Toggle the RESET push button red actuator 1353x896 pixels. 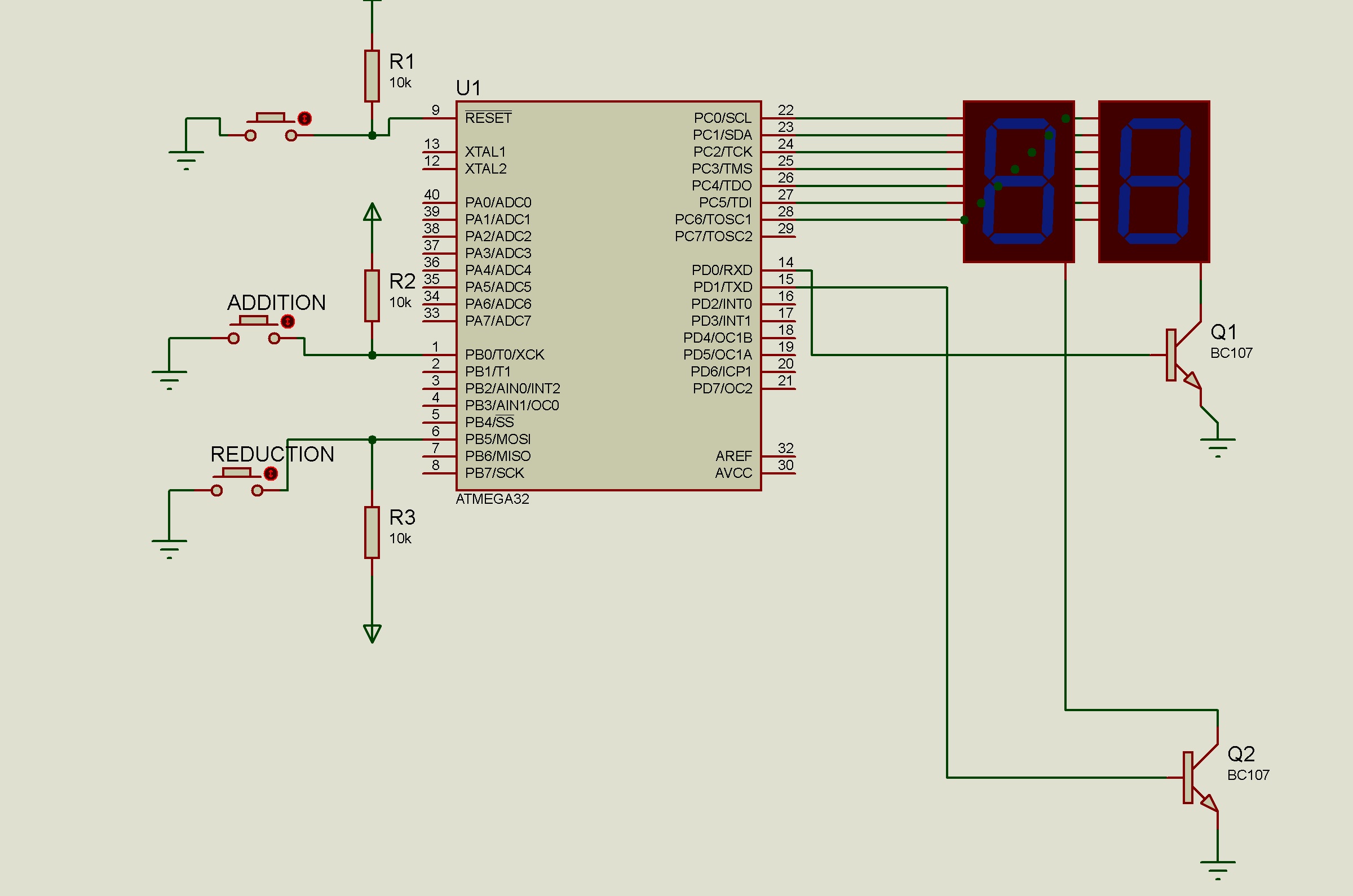(x=304, y=118)
